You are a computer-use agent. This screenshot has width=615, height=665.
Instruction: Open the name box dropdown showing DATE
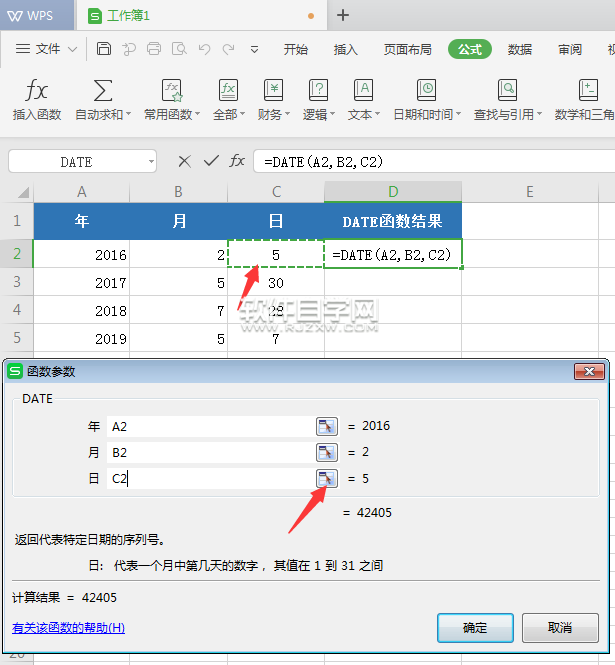coord(151,162)
